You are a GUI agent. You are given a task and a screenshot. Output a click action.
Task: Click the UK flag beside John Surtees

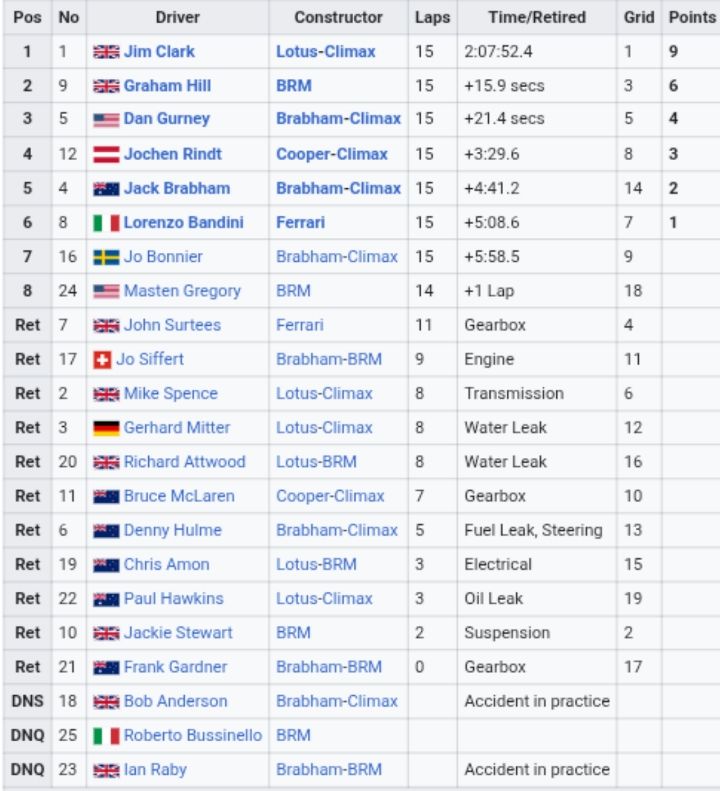point(106,325)
